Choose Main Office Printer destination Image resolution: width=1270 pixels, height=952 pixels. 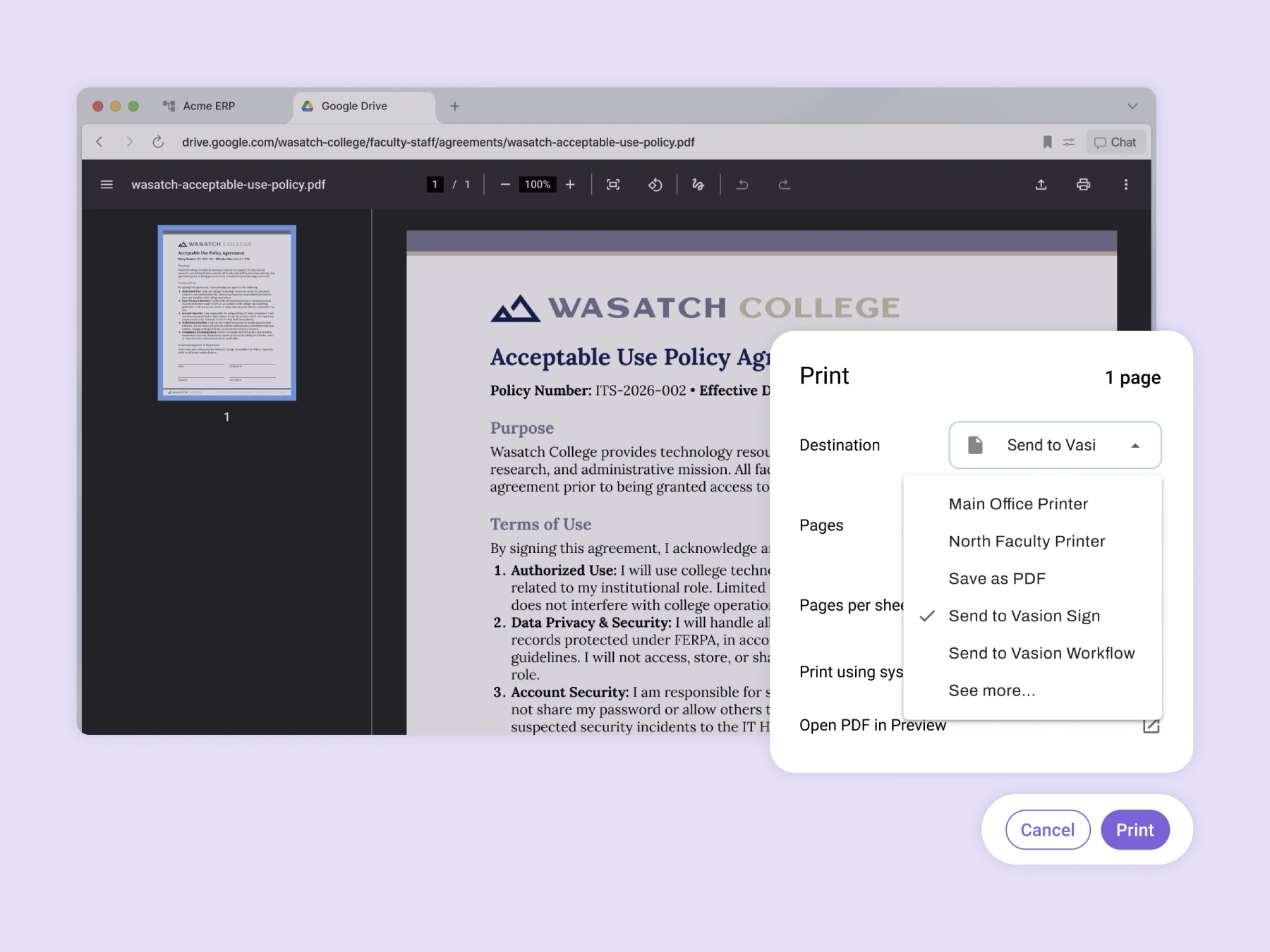pos(1032,504)
